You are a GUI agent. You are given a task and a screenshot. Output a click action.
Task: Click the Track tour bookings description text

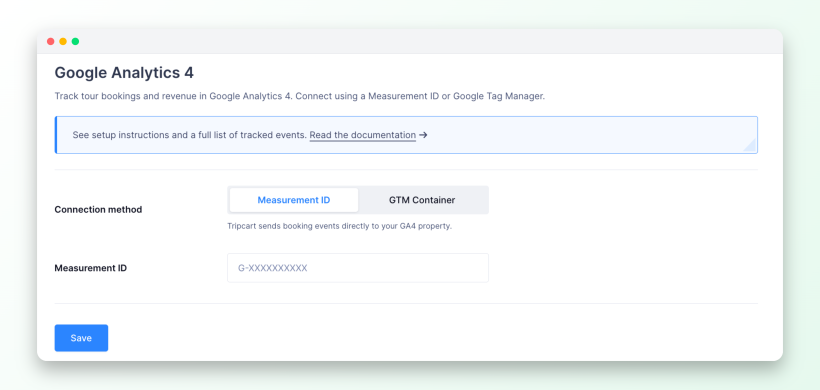(300, 96)
